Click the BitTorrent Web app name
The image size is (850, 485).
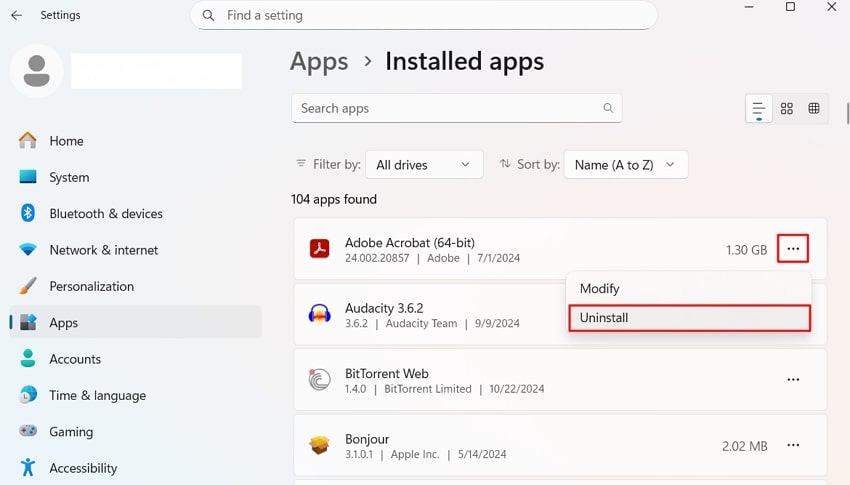pos(387,374)
